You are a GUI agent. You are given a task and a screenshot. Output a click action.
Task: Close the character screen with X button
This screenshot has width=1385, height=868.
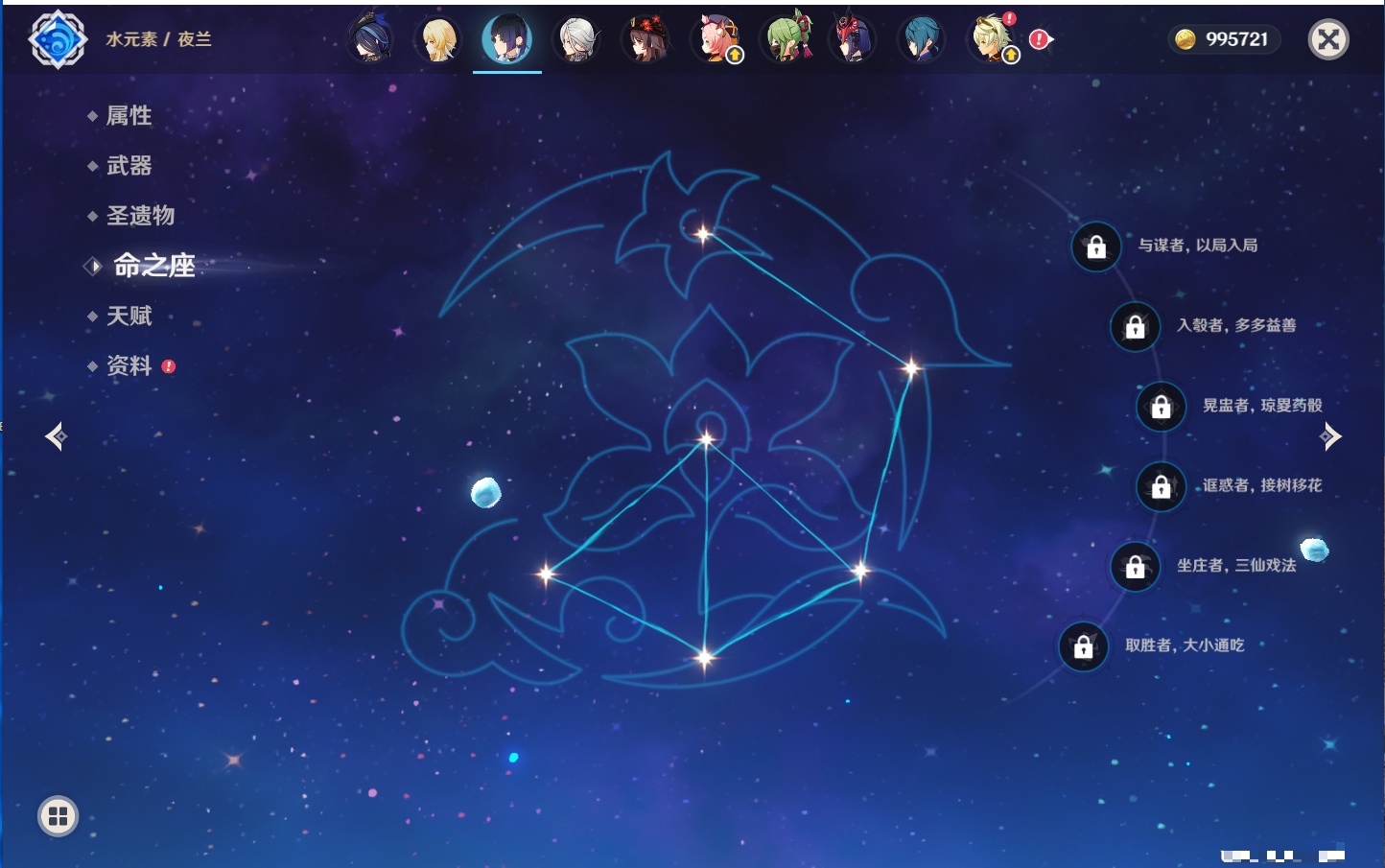(x=1328, y=39)
